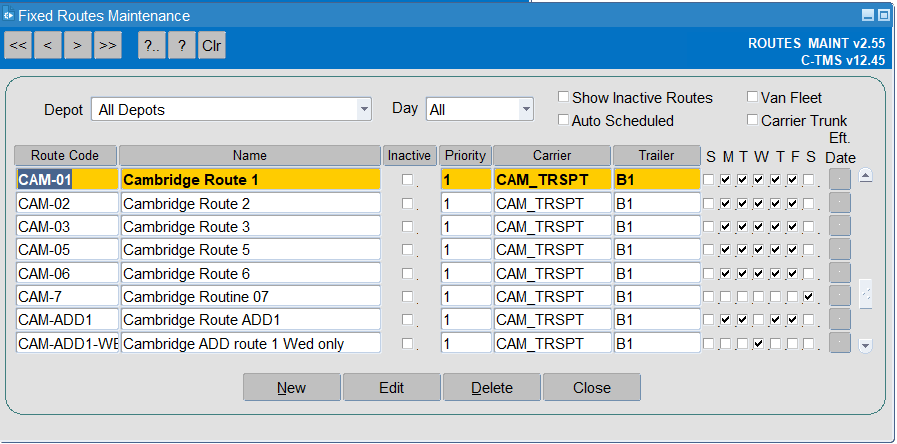Open the Day dropdown selector
This screenshot has width=897, height=444.
525,109
